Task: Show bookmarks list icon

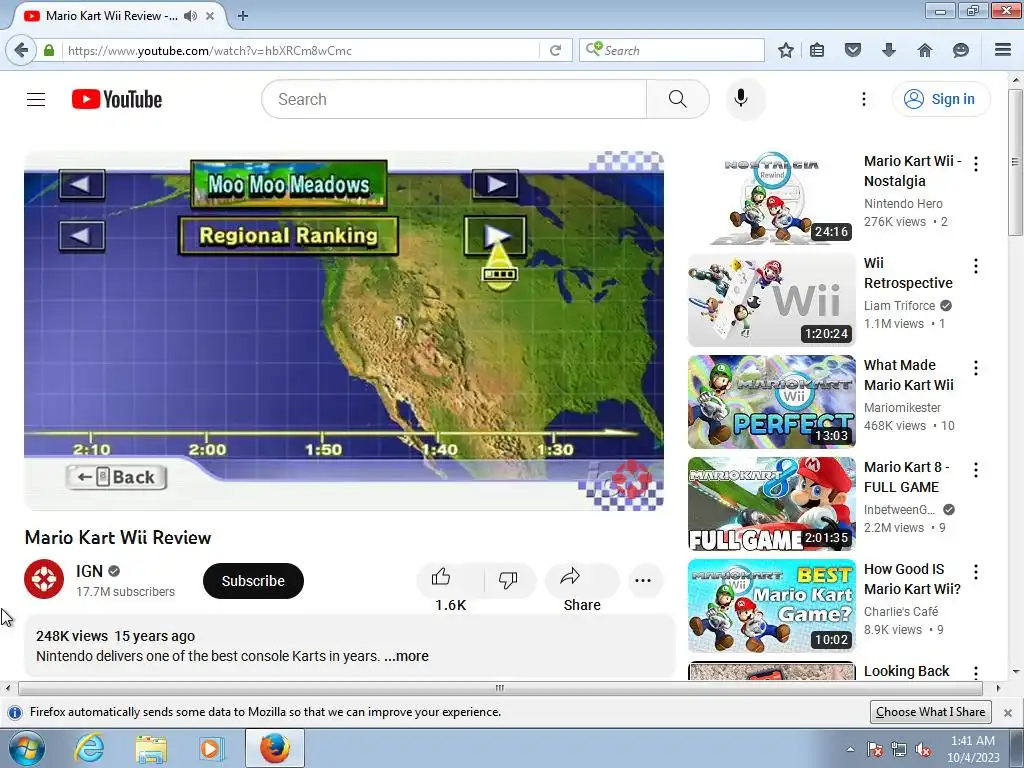Action: coord(817,50)
